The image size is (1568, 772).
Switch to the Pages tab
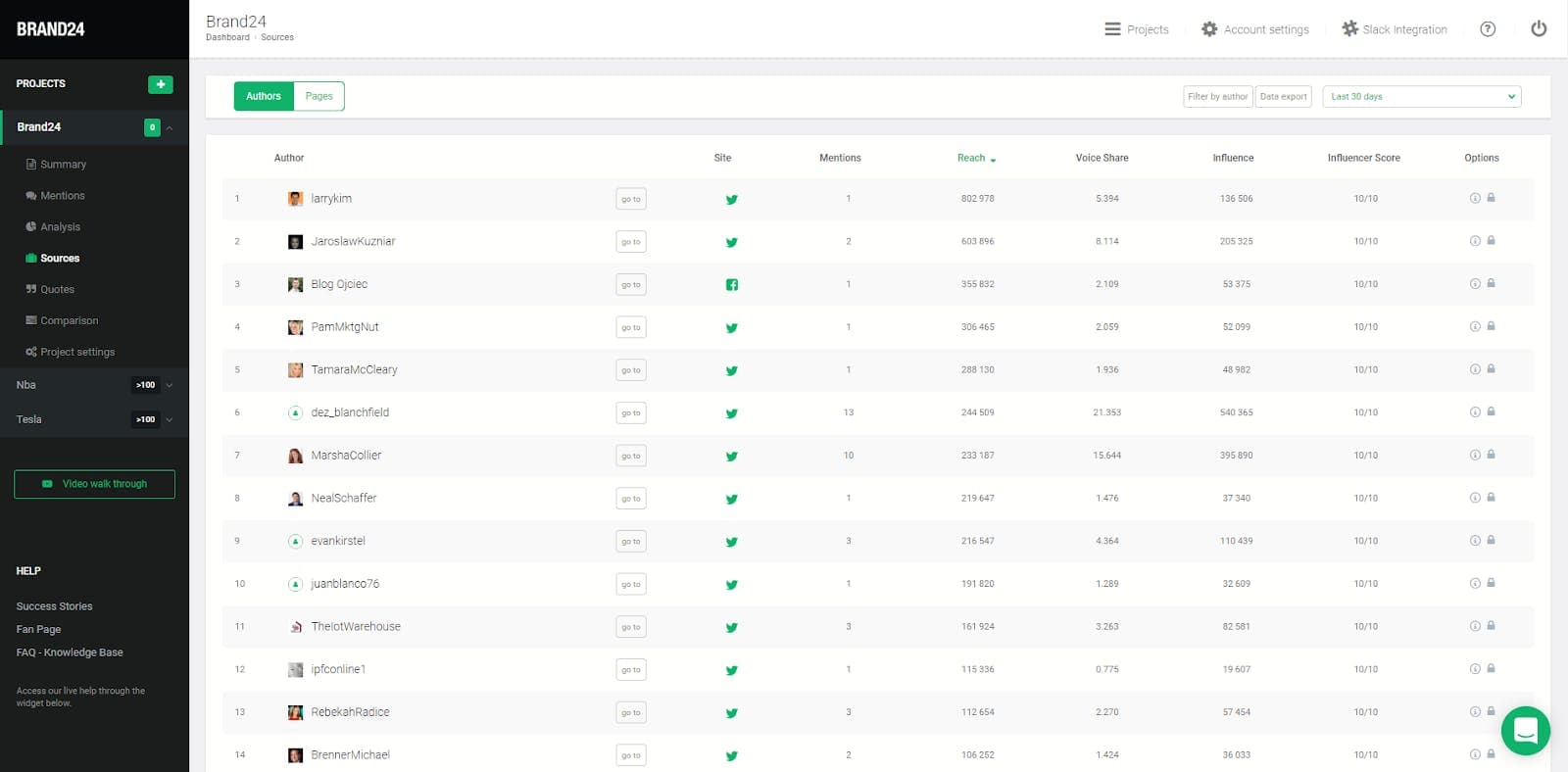[x=318, y=96]
